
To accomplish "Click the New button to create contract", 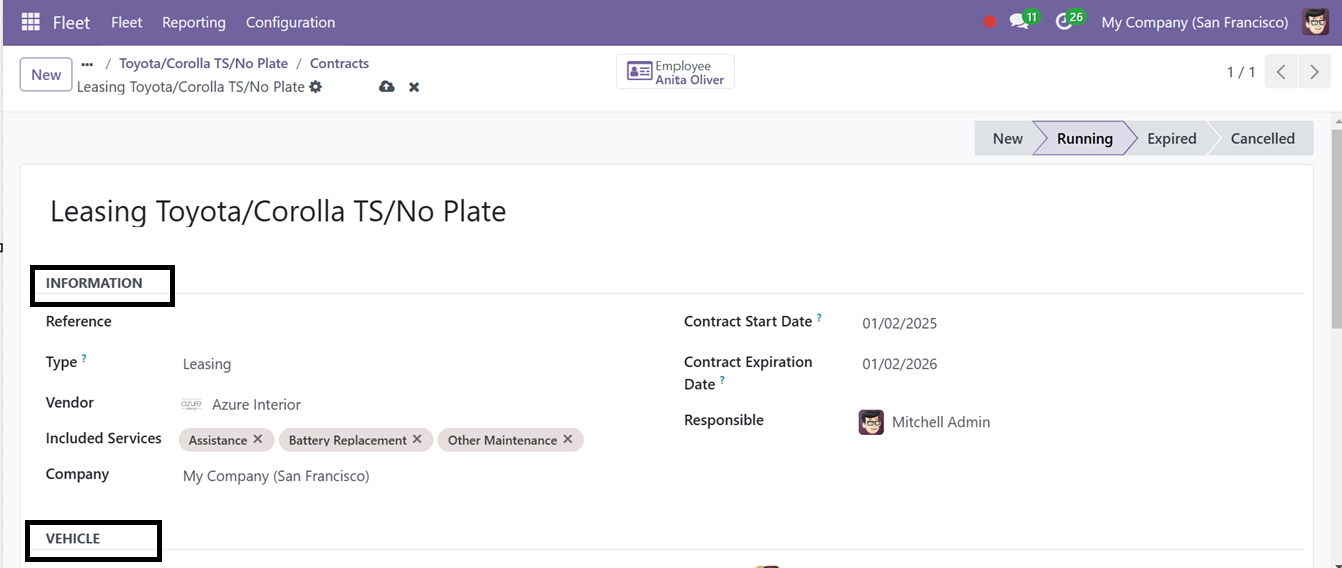I will pos(46,75).
